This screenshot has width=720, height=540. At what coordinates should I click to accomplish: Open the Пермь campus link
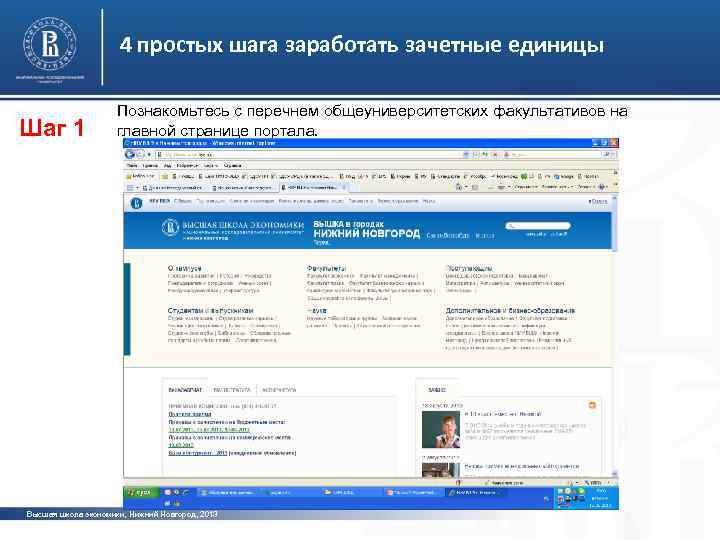coord(321,243)
